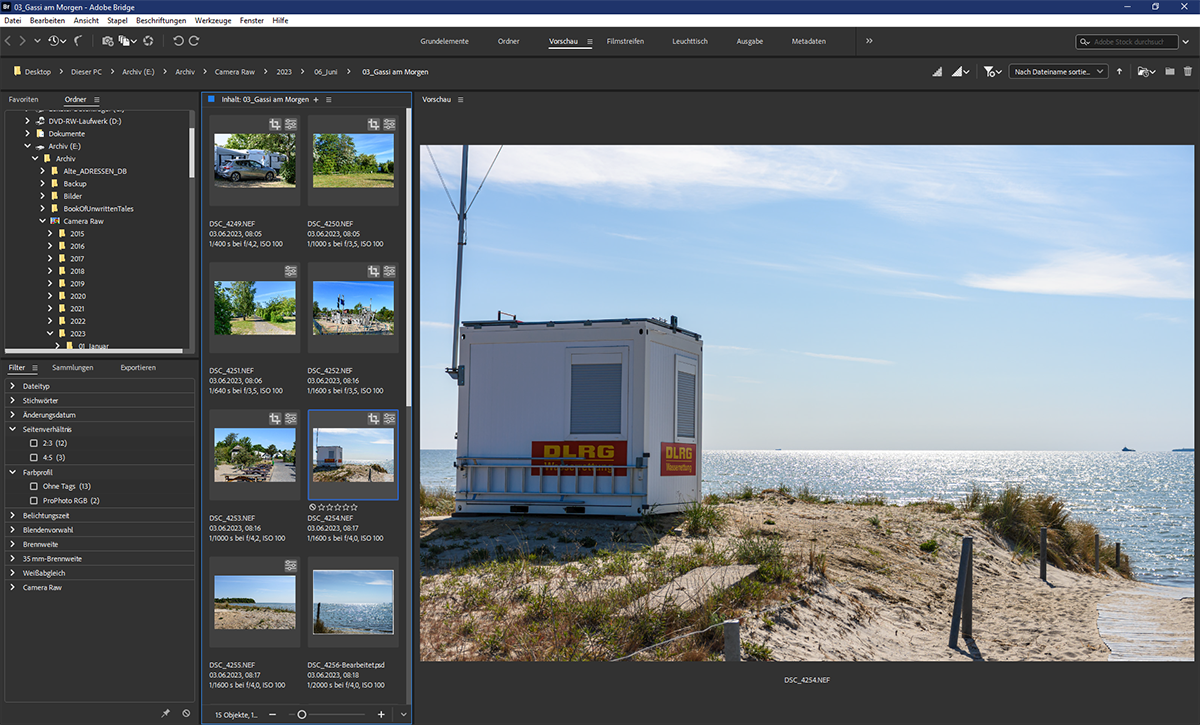Expand the 2019 folder in tree
This screenshot has height=725, width=1200.
tap(51, 284)
